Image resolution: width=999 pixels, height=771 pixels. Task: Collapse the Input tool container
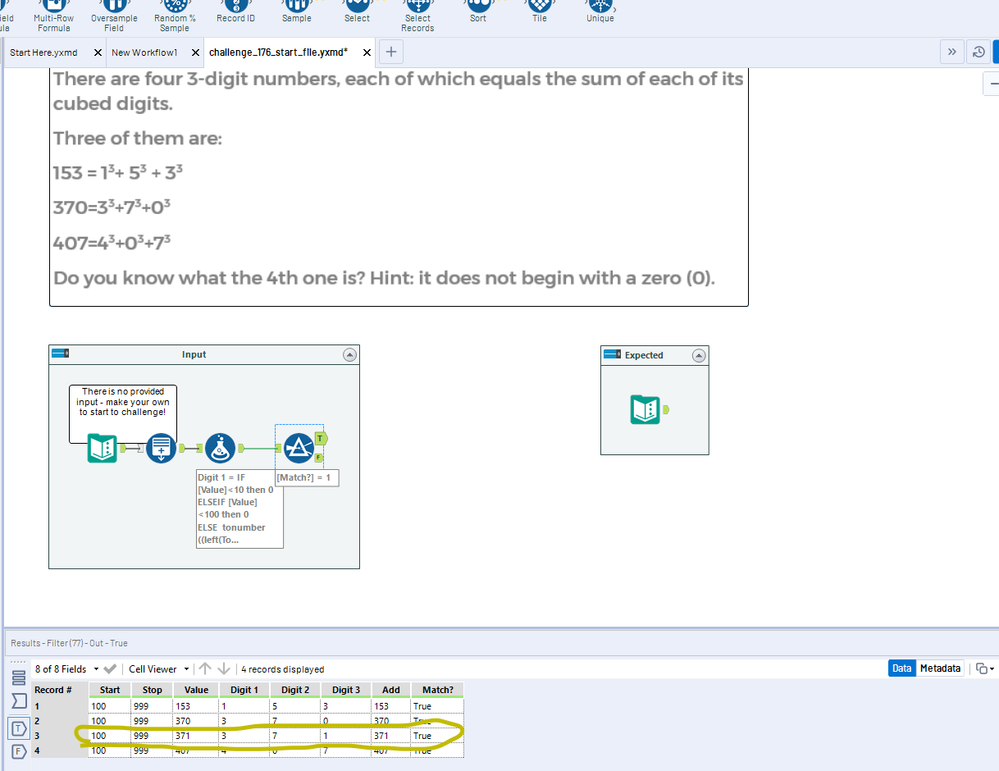350,355
